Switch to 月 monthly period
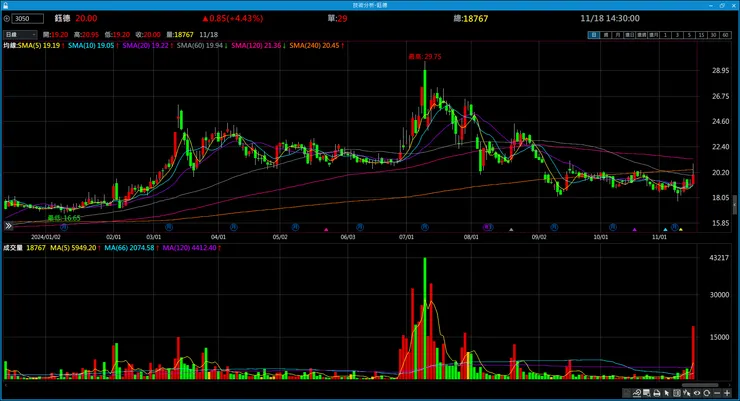This screenshot has width=740, height=401. pos(618,35)
